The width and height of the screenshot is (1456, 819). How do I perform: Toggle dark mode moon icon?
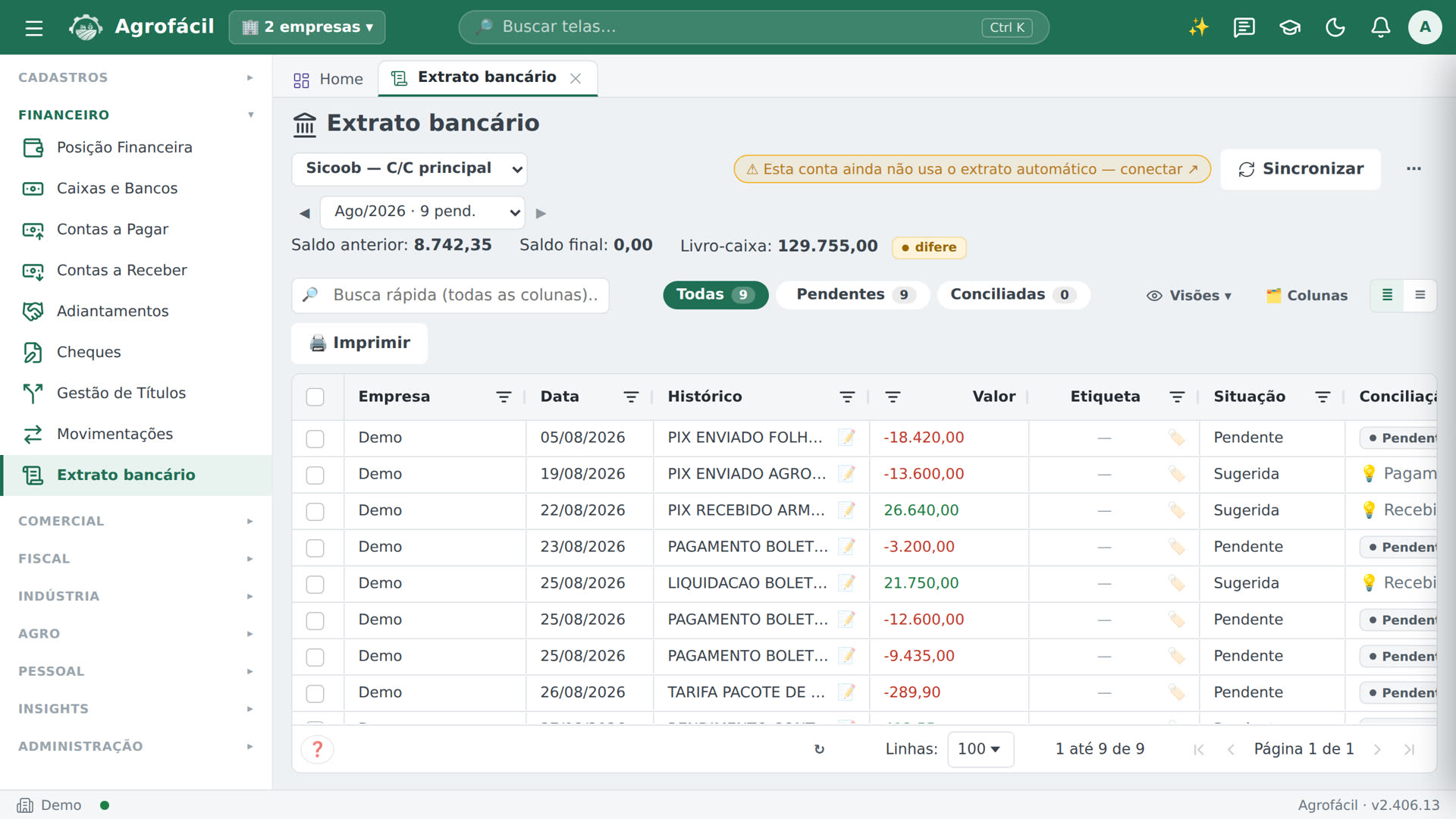[x=1335, y=27]
